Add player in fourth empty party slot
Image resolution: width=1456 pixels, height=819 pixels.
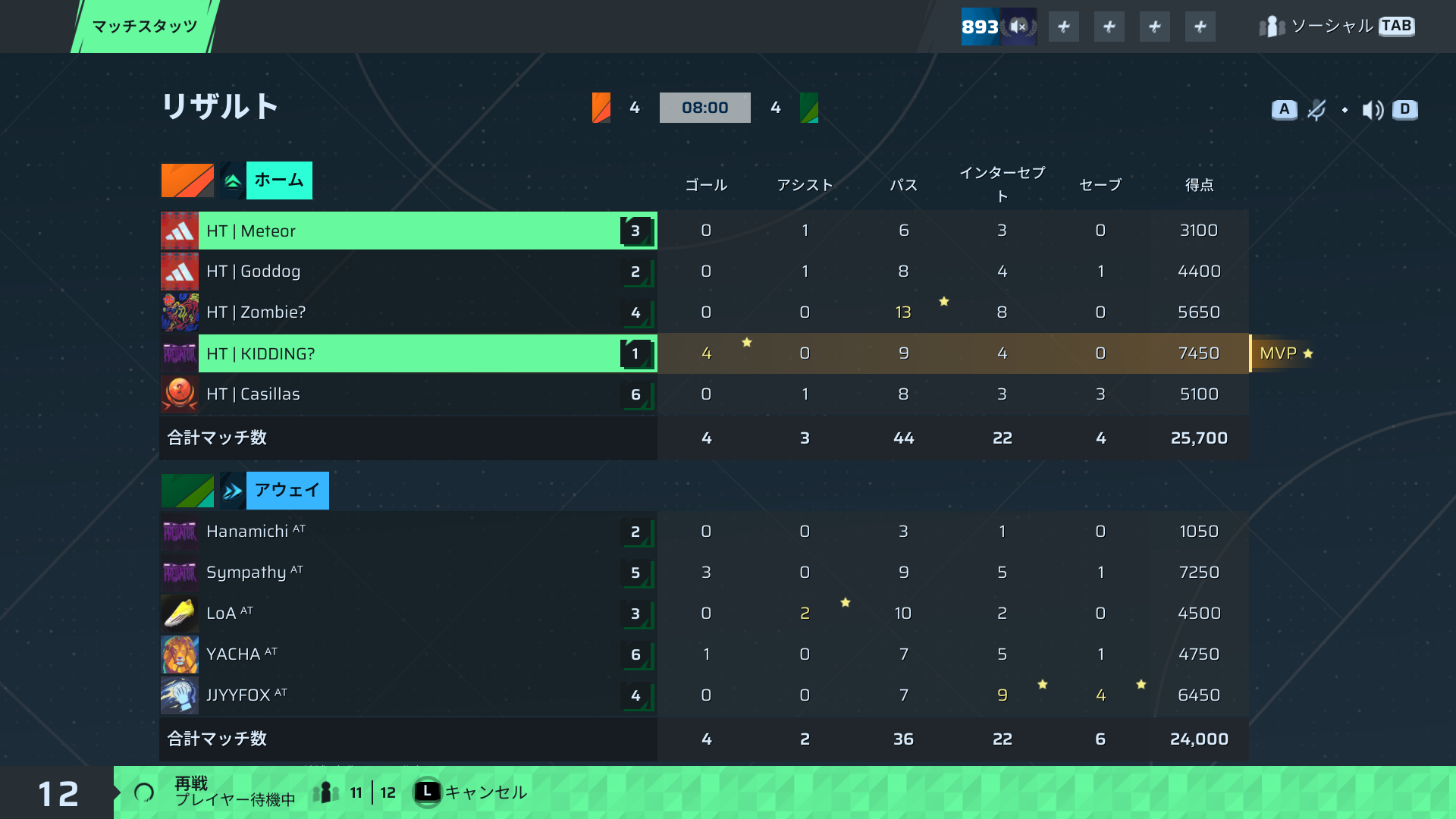[x=1200, y=27]
